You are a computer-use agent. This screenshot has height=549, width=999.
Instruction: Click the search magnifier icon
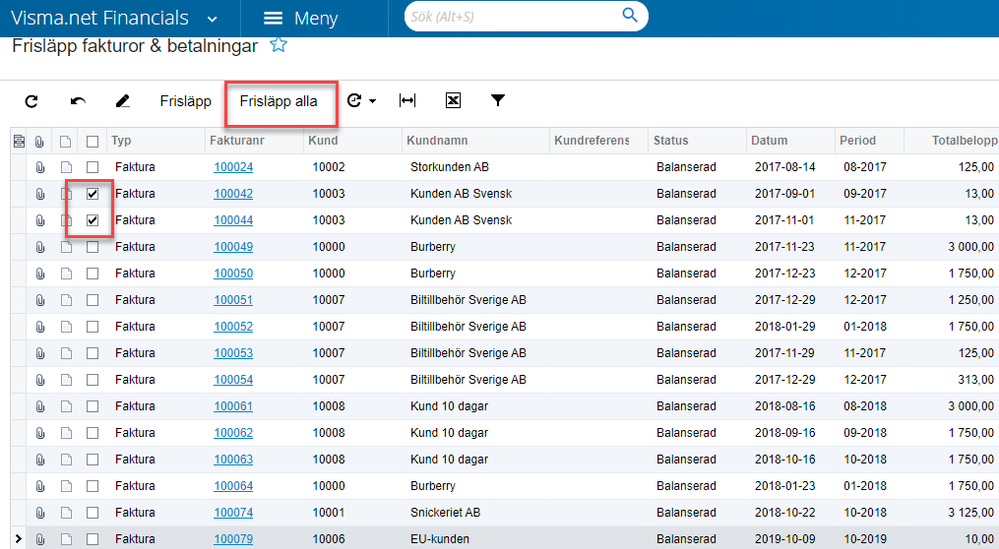click(629, 15)
